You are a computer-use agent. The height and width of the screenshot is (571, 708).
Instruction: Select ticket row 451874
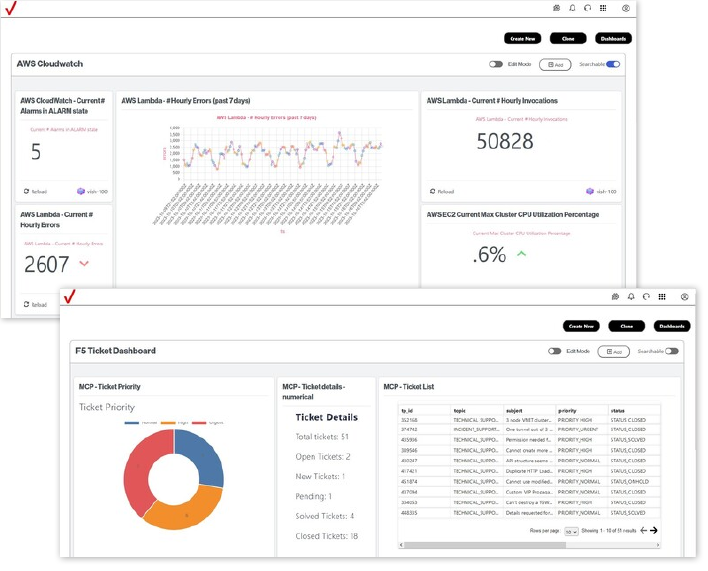pos(529,482)
